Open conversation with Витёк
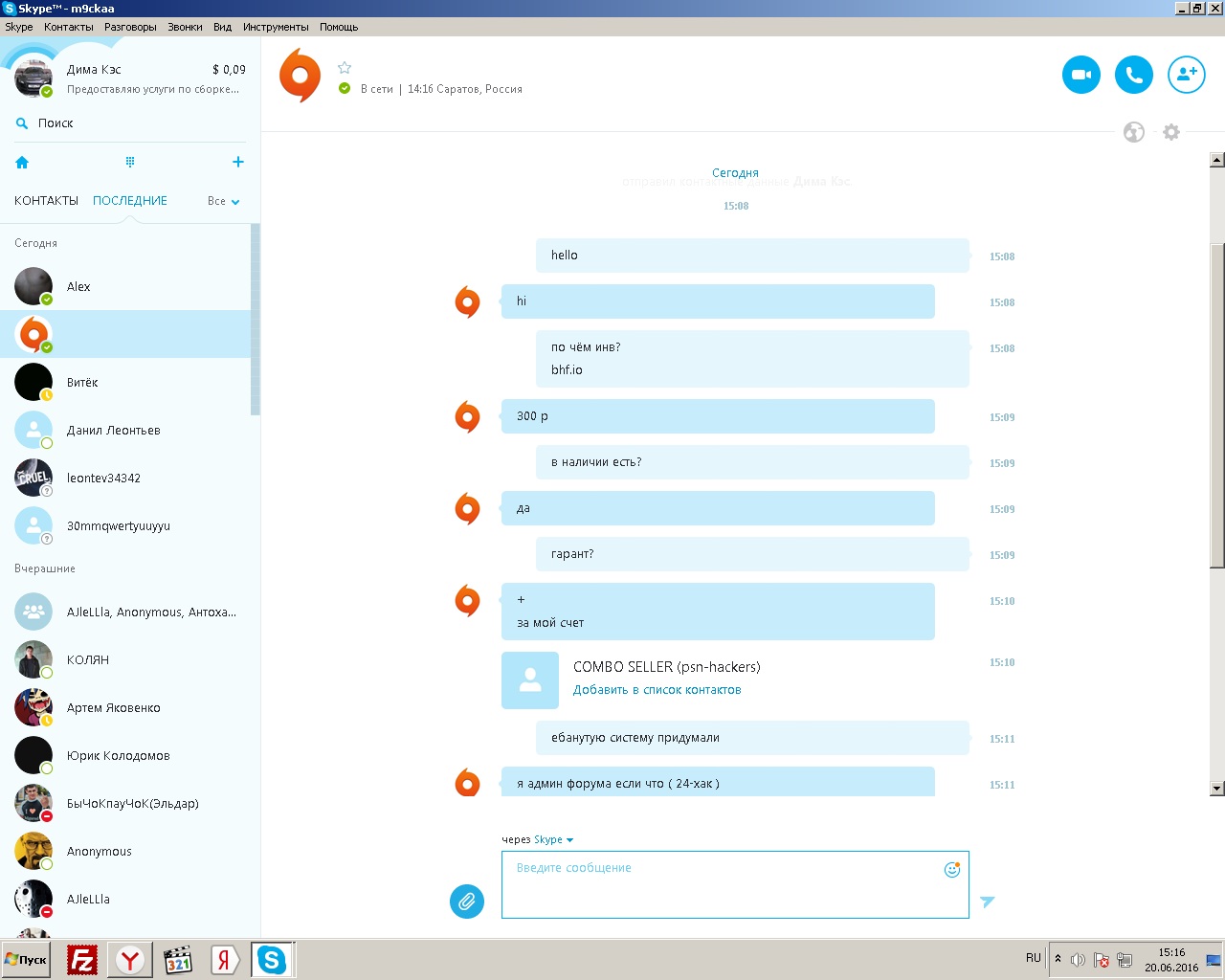Viewport: 1225px width, 980px height. pyautogui.click(x=125, y=382)
